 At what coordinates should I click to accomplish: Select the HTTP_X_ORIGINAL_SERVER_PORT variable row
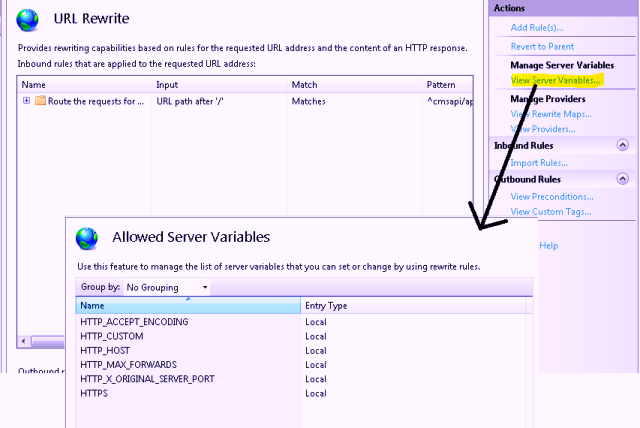coord(146,379)
